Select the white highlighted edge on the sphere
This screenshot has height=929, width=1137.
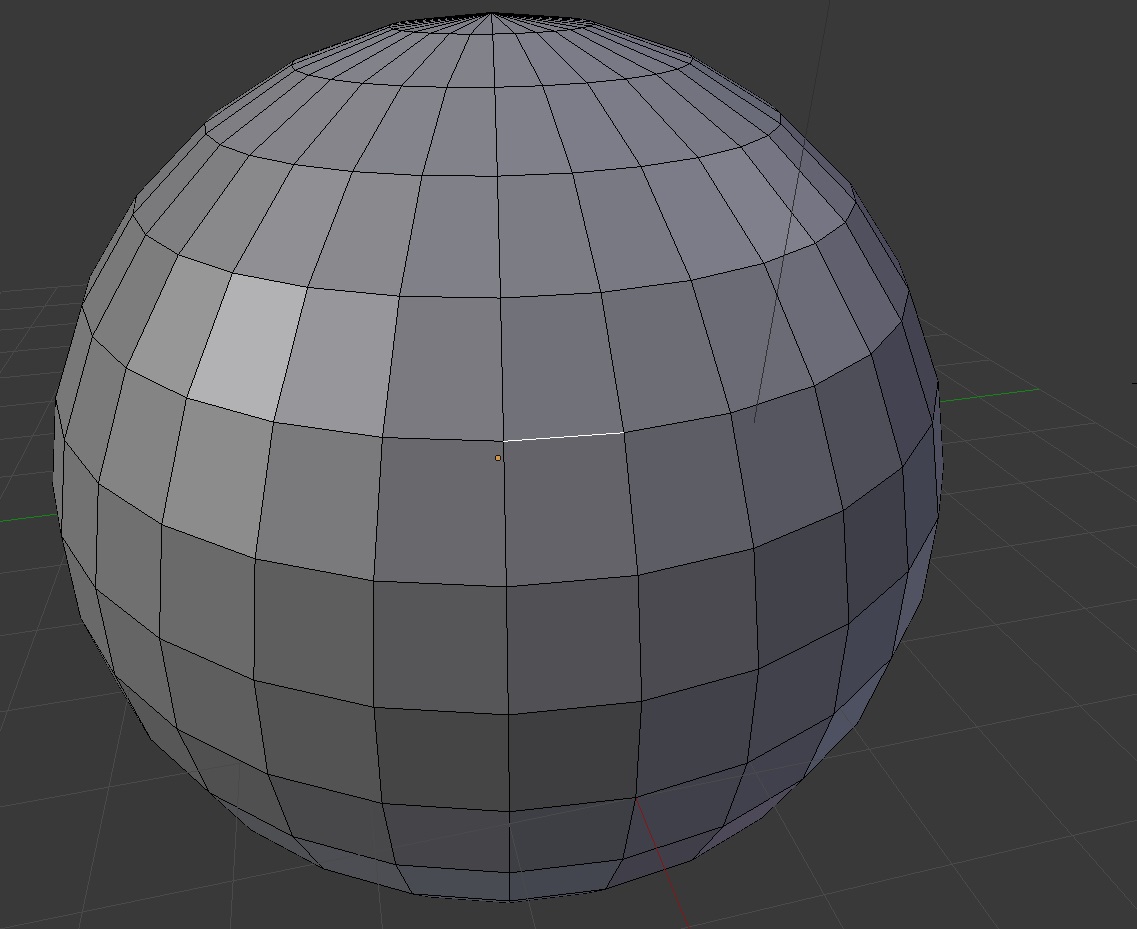[x=563, y=437]
